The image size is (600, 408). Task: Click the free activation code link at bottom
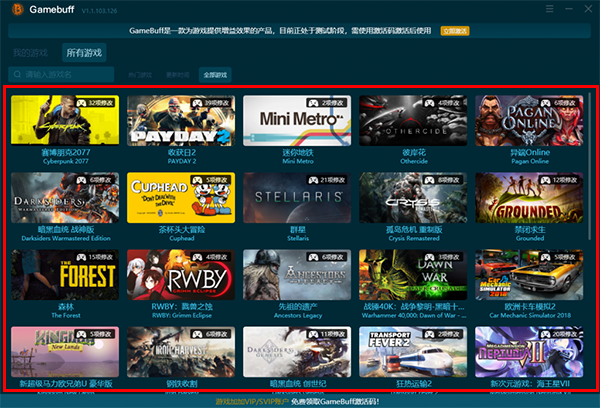335,401
